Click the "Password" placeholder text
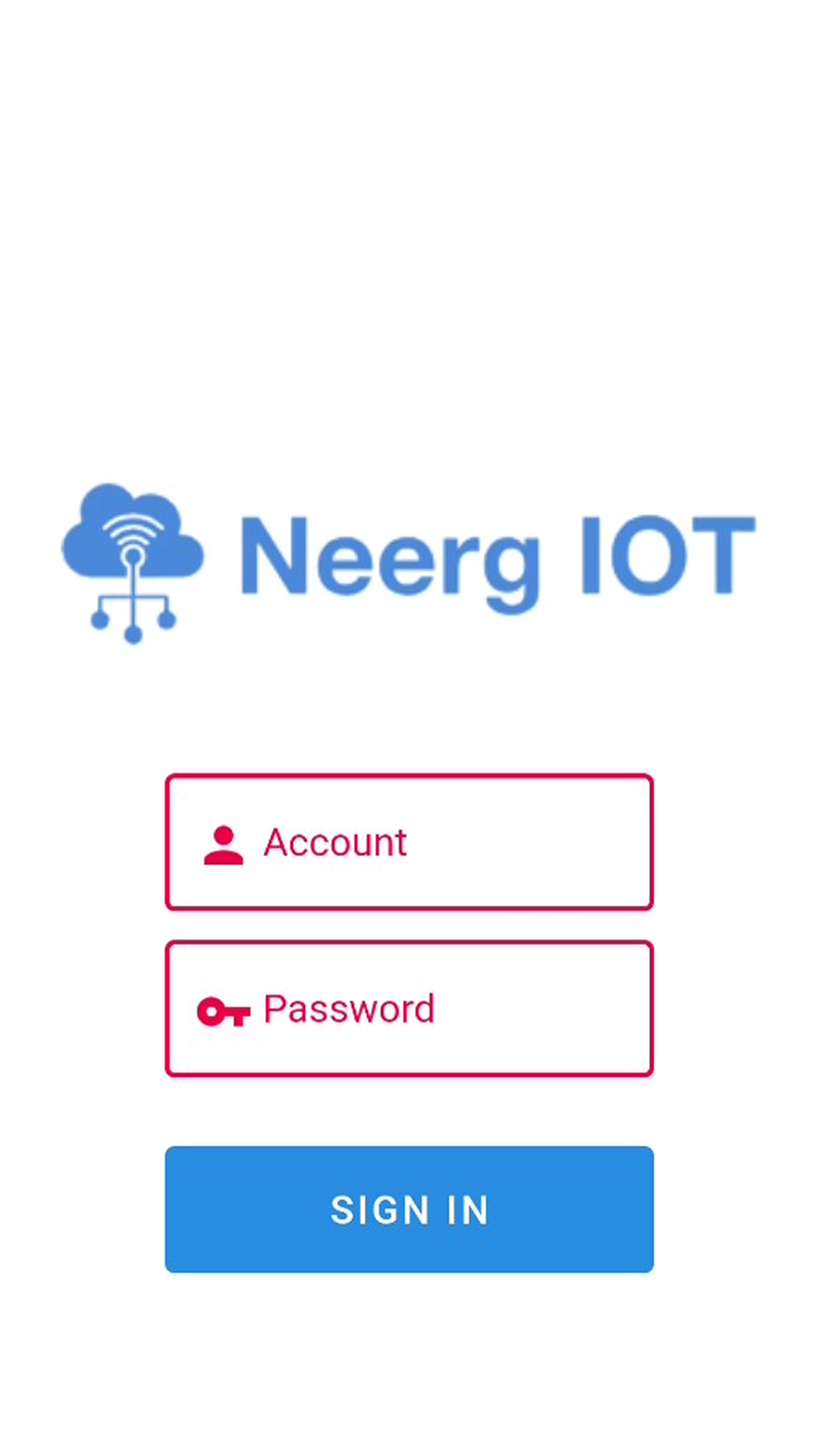The height and width of the screenshot is (1456, 819). click(349, 1009)
